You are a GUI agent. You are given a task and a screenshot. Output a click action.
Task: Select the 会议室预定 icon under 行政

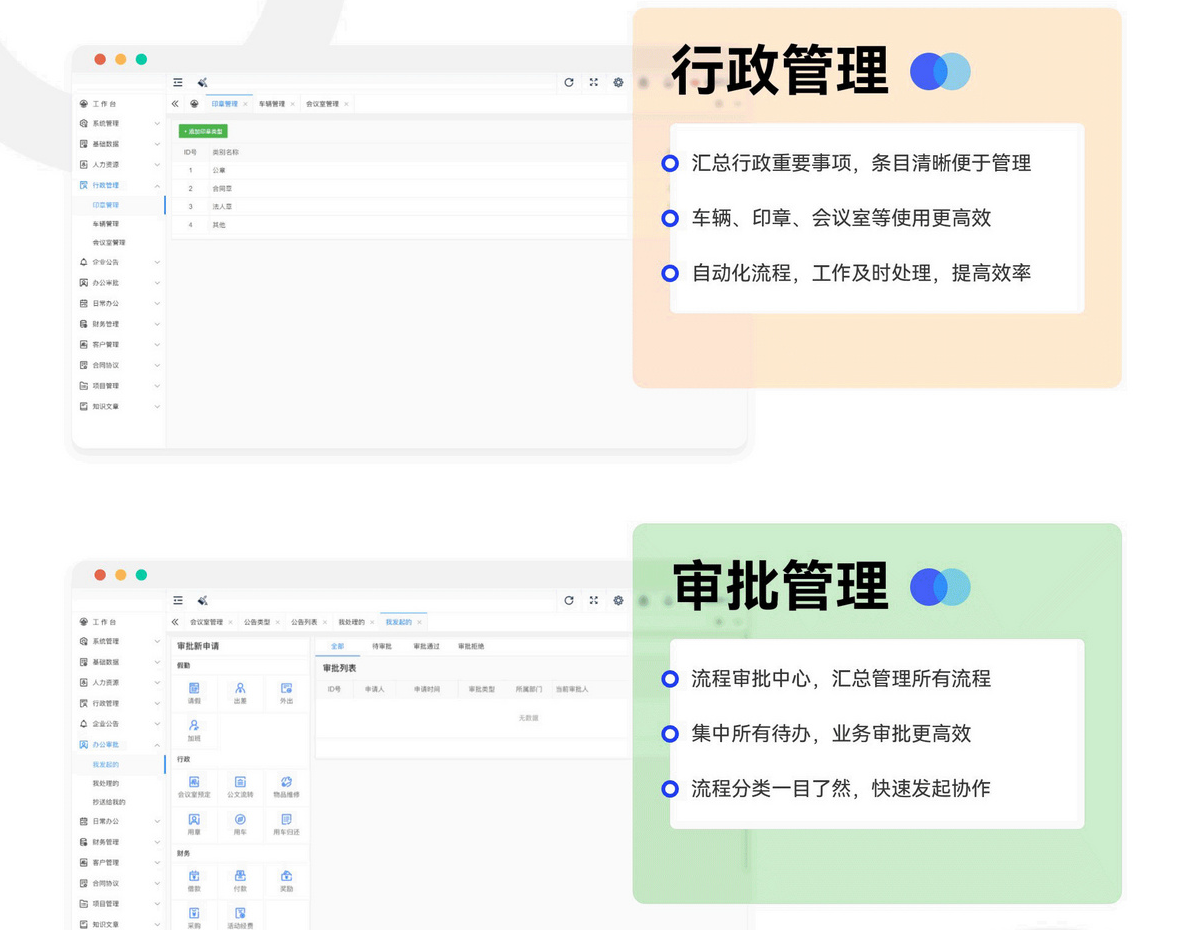194,783
